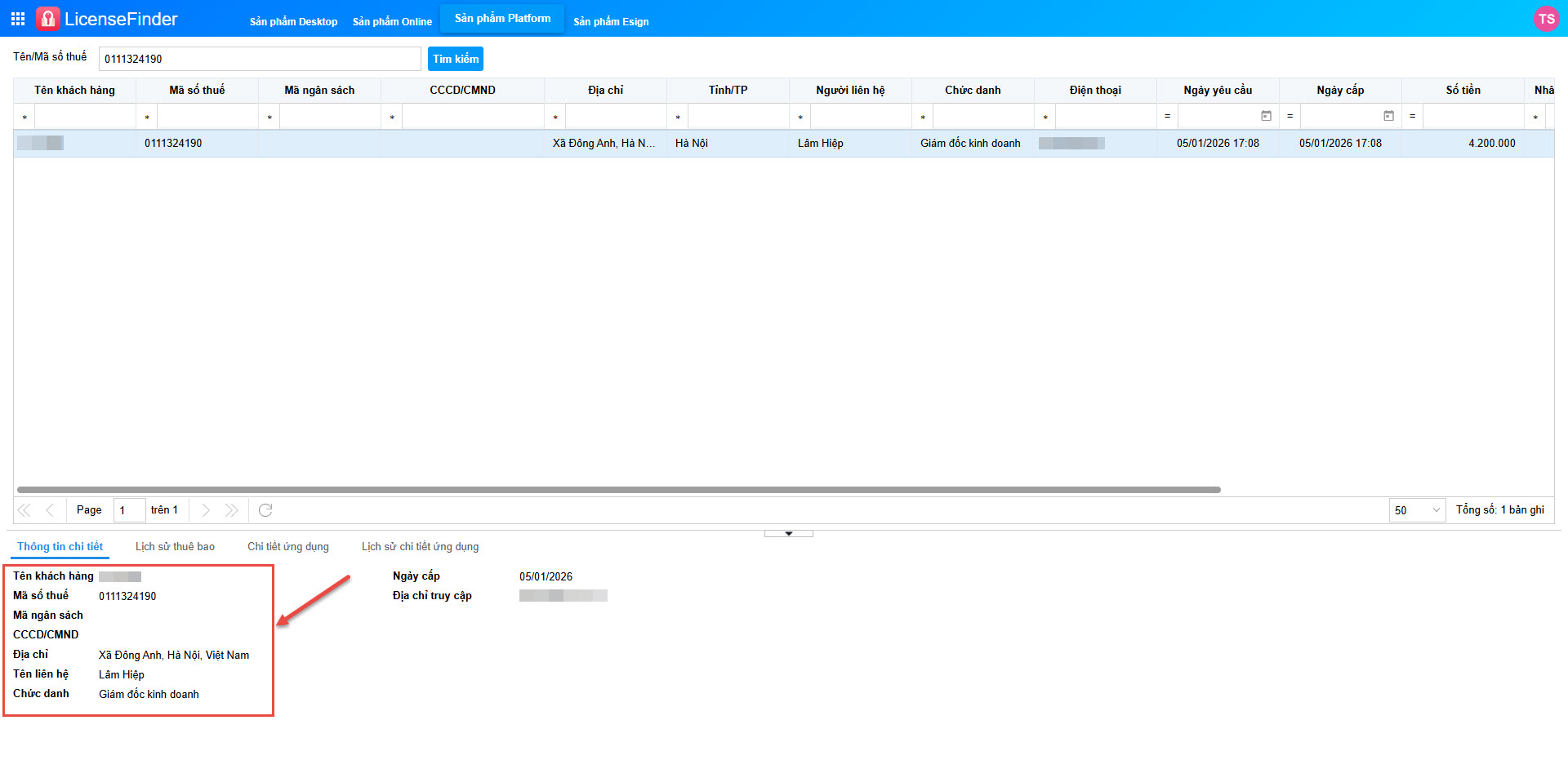Click the Tên/Mã số thuế search field

pyautogui.click(x=260, y=59)
